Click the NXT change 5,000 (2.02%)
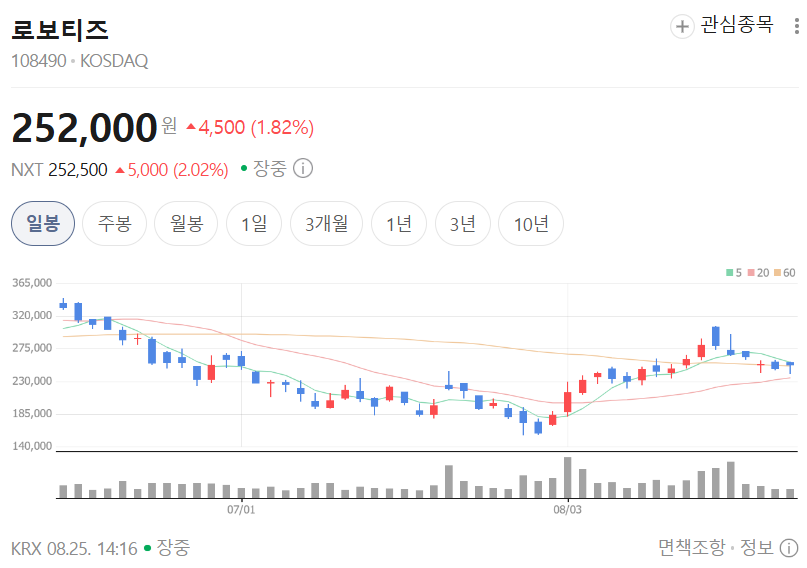This screenshot has width=807, height=568. click(x=172, y=170)
